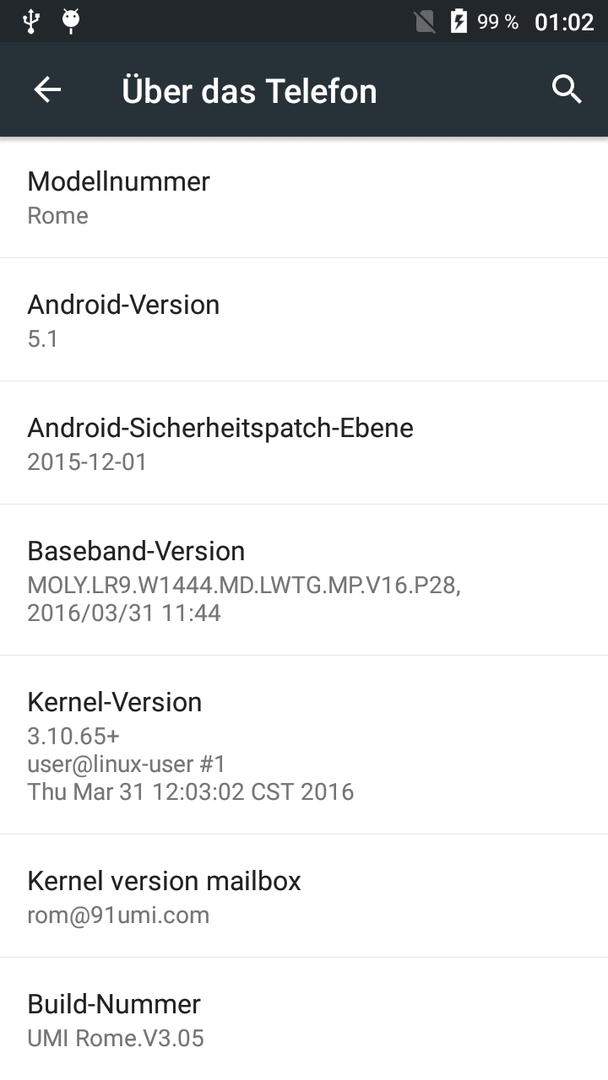The image size is (608, 1080).
Task: Tap the battery charging icon
Action: tap(459, 21)
